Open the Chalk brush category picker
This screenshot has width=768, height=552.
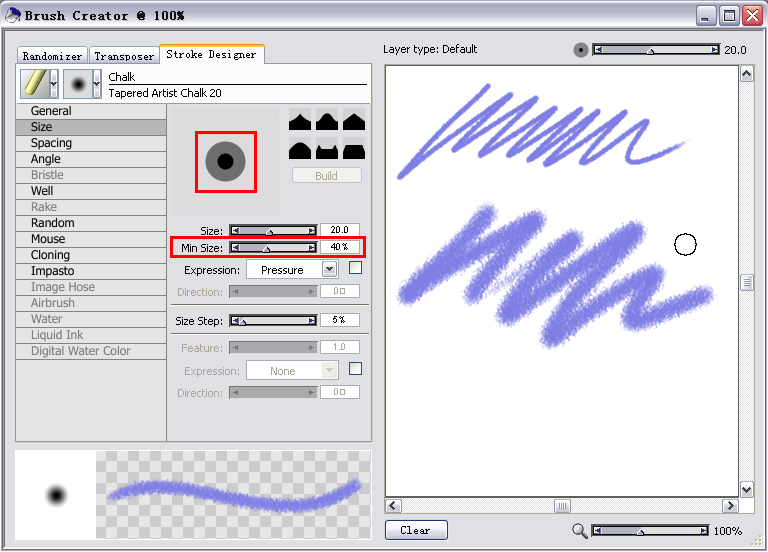(39, 84)
